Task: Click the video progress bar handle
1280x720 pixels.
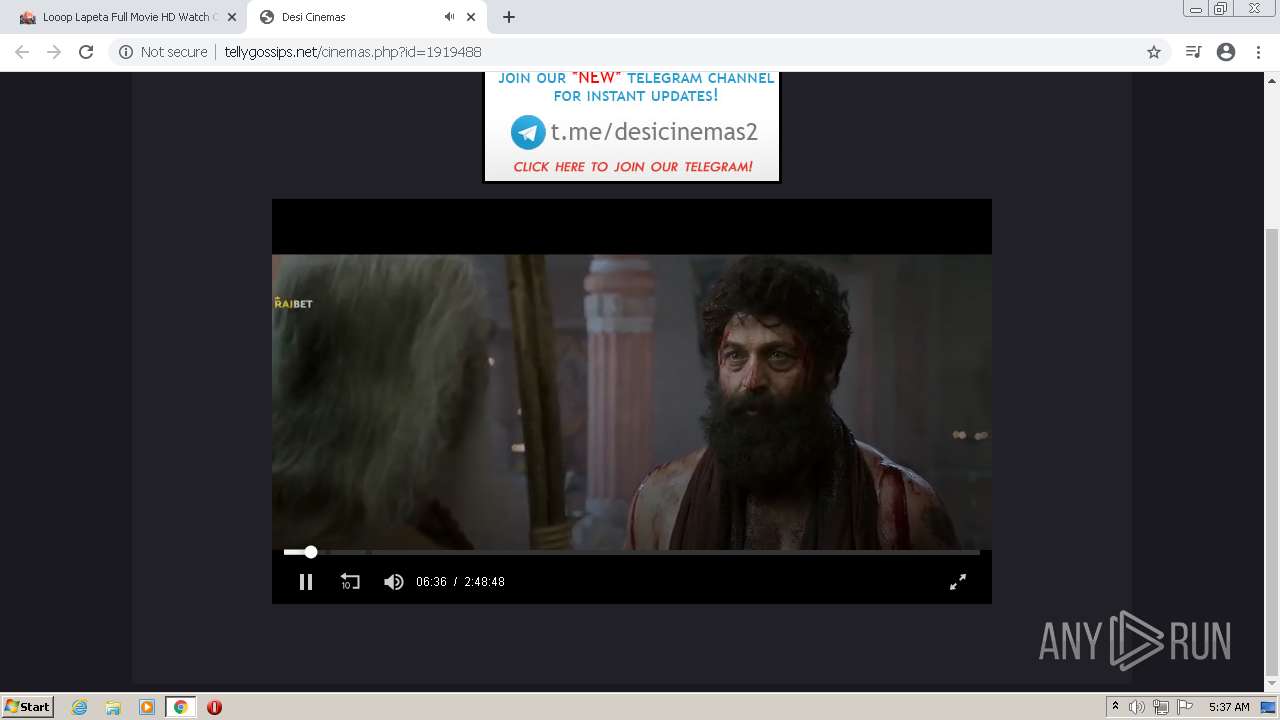Action: 311,552
